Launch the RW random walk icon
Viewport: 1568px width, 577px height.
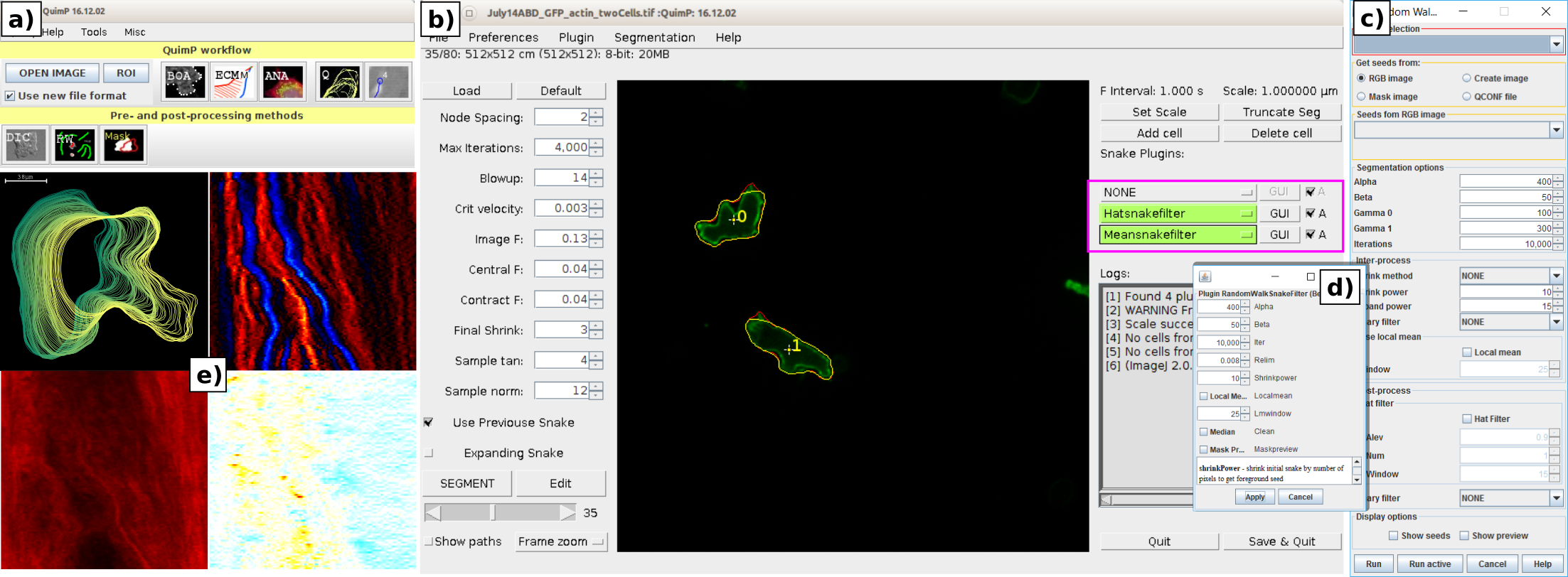coord(75,145)
